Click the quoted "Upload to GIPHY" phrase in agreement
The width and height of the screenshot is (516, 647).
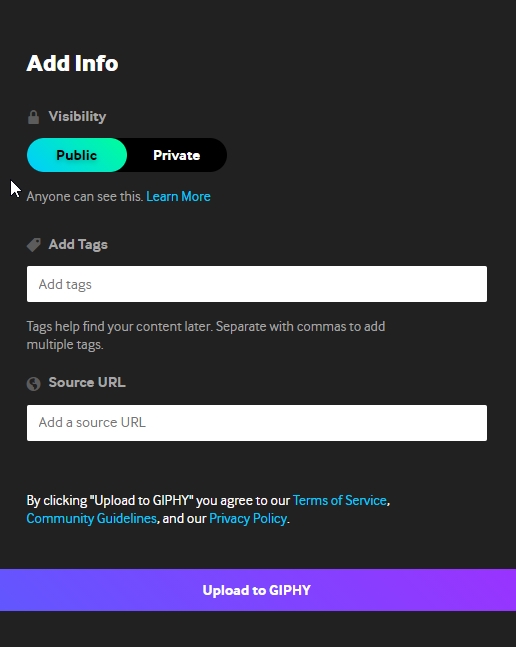141,501
